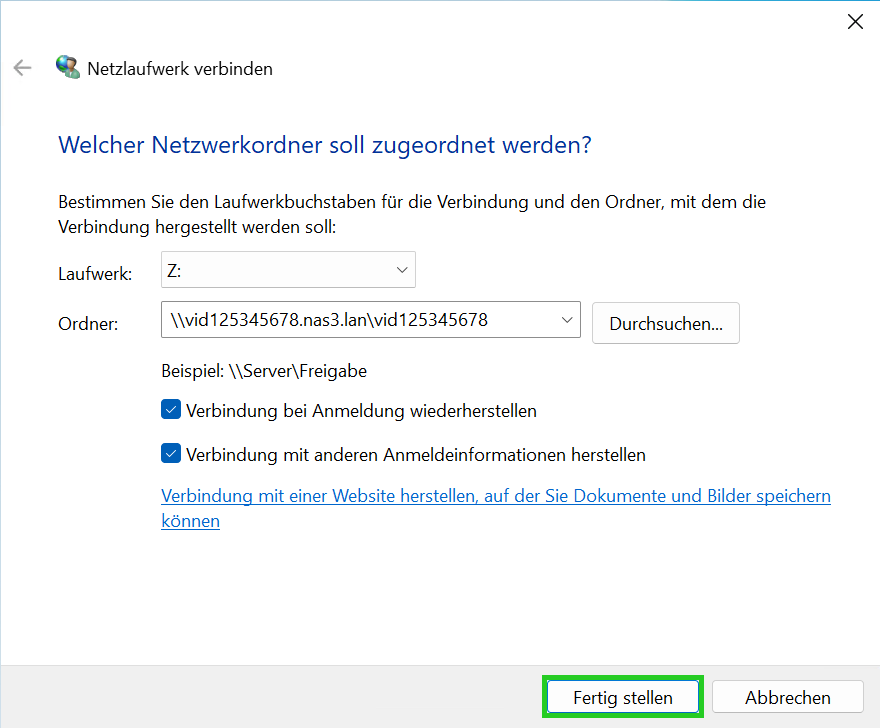Image resolution: width=880 pixels, height=728 pixels.
Task: Click the highlighted Fertig stellen control
Action: pyautogui.click(x=622, y=697)
